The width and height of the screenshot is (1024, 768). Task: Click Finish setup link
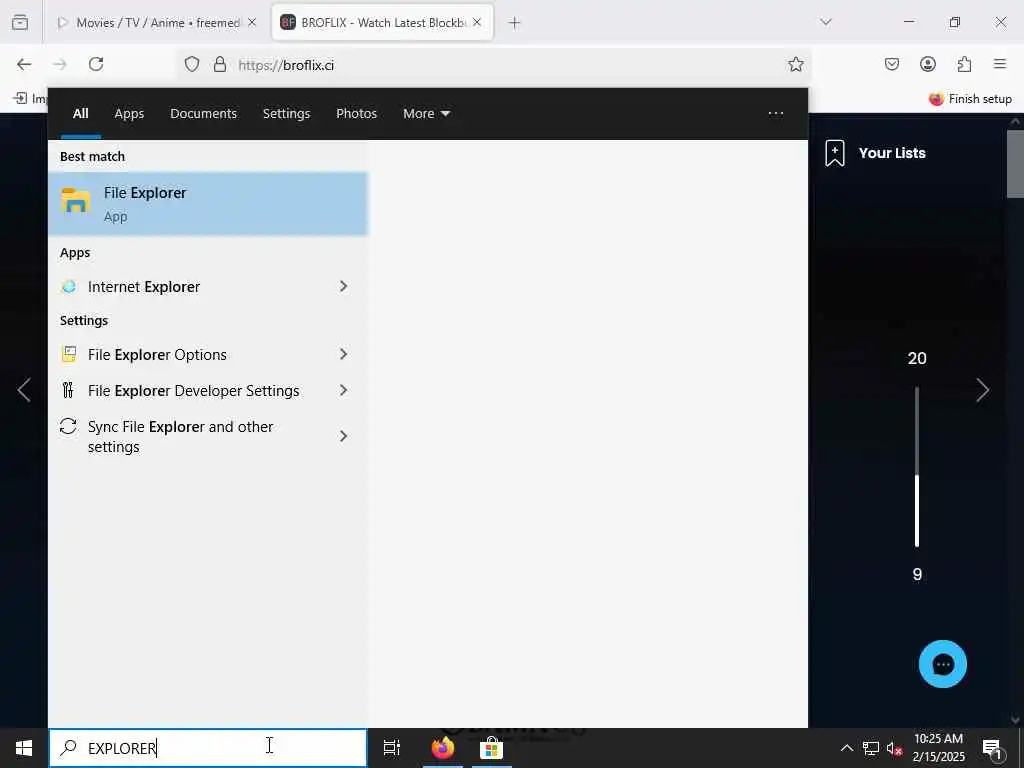point(970,99)
